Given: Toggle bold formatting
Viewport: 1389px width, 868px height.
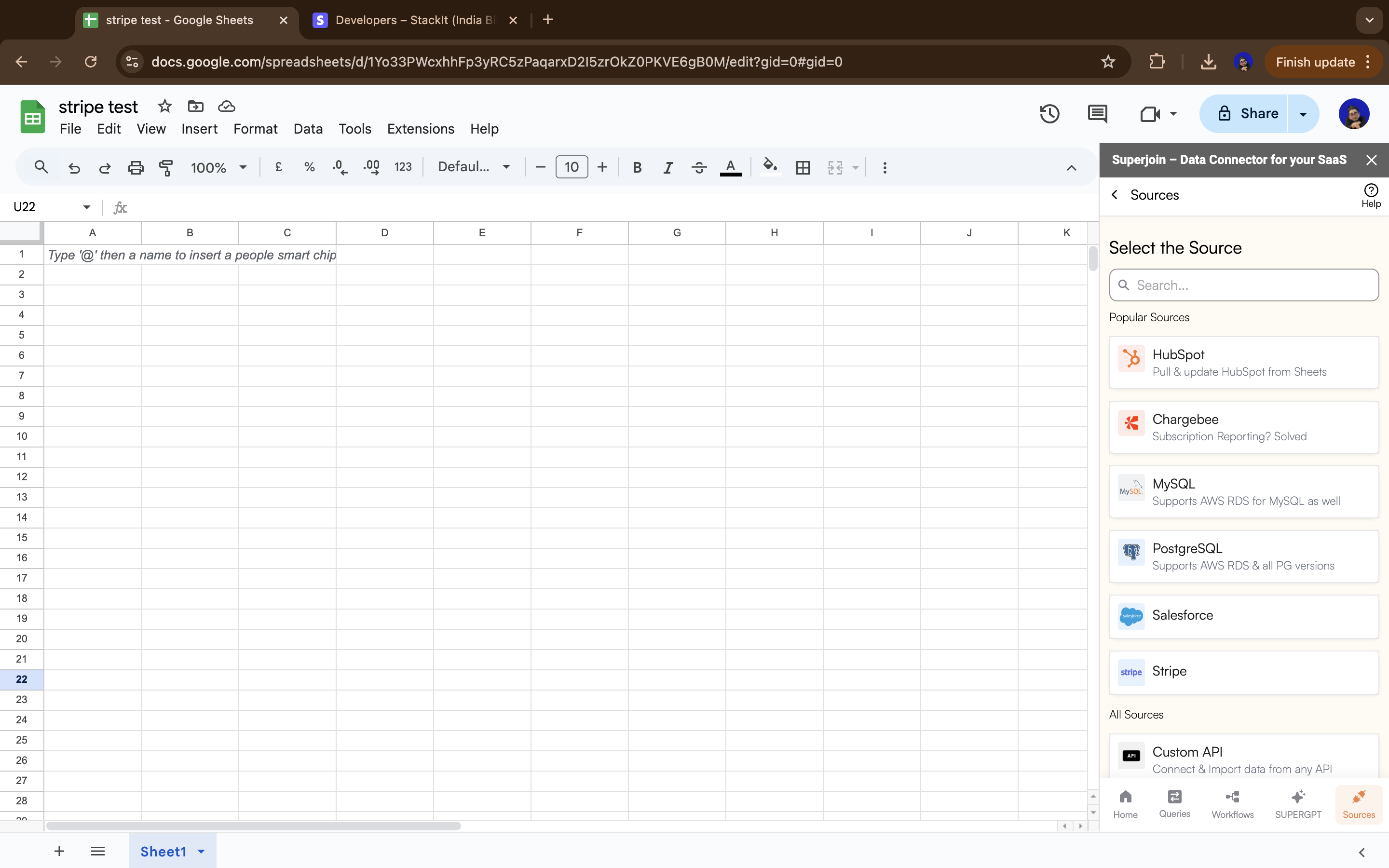Looking at the screenshot, I should coord(637,168).
